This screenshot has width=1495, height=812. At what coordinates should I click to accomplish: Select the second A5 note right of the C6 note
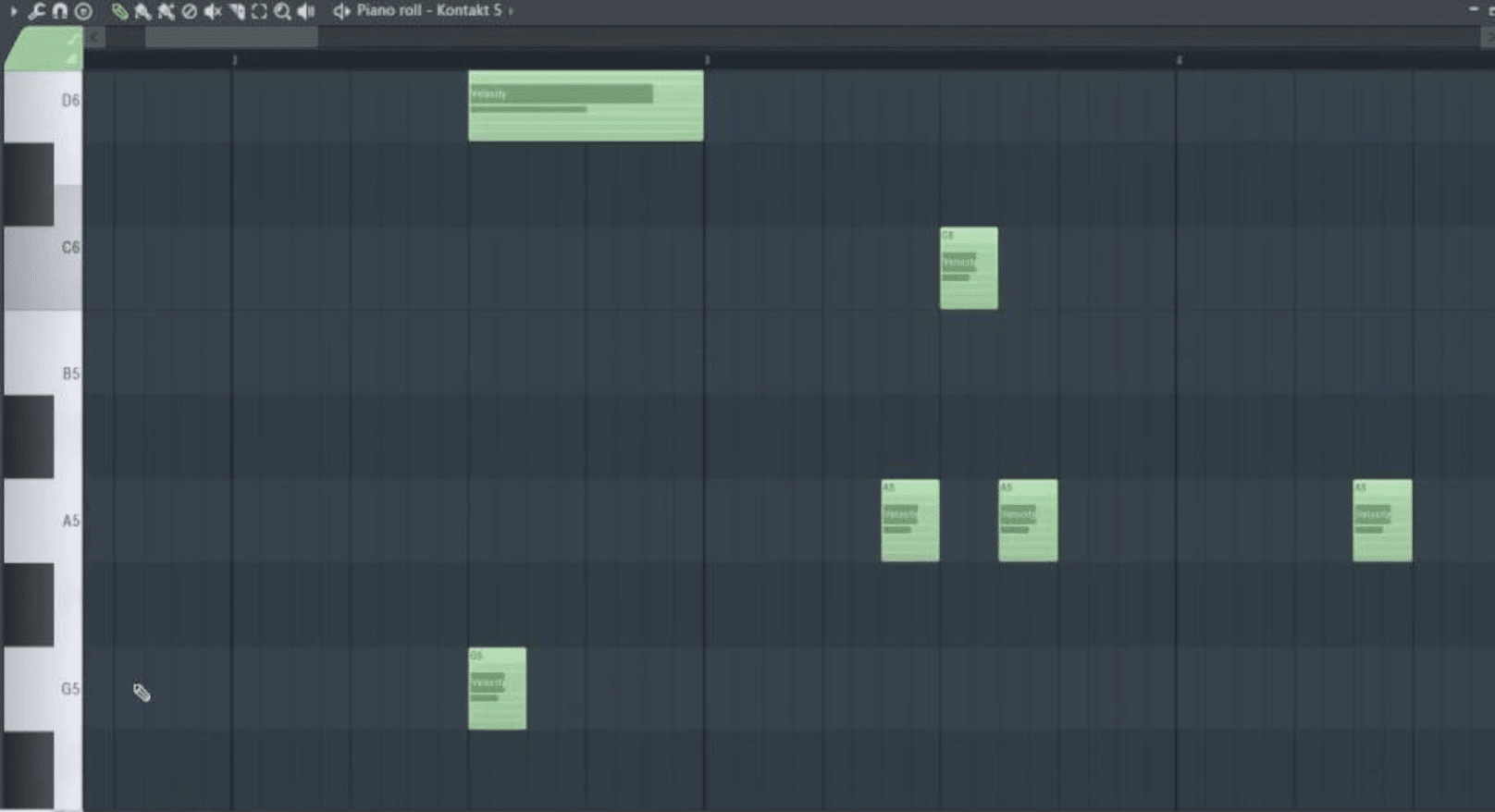coord(1028,521)
